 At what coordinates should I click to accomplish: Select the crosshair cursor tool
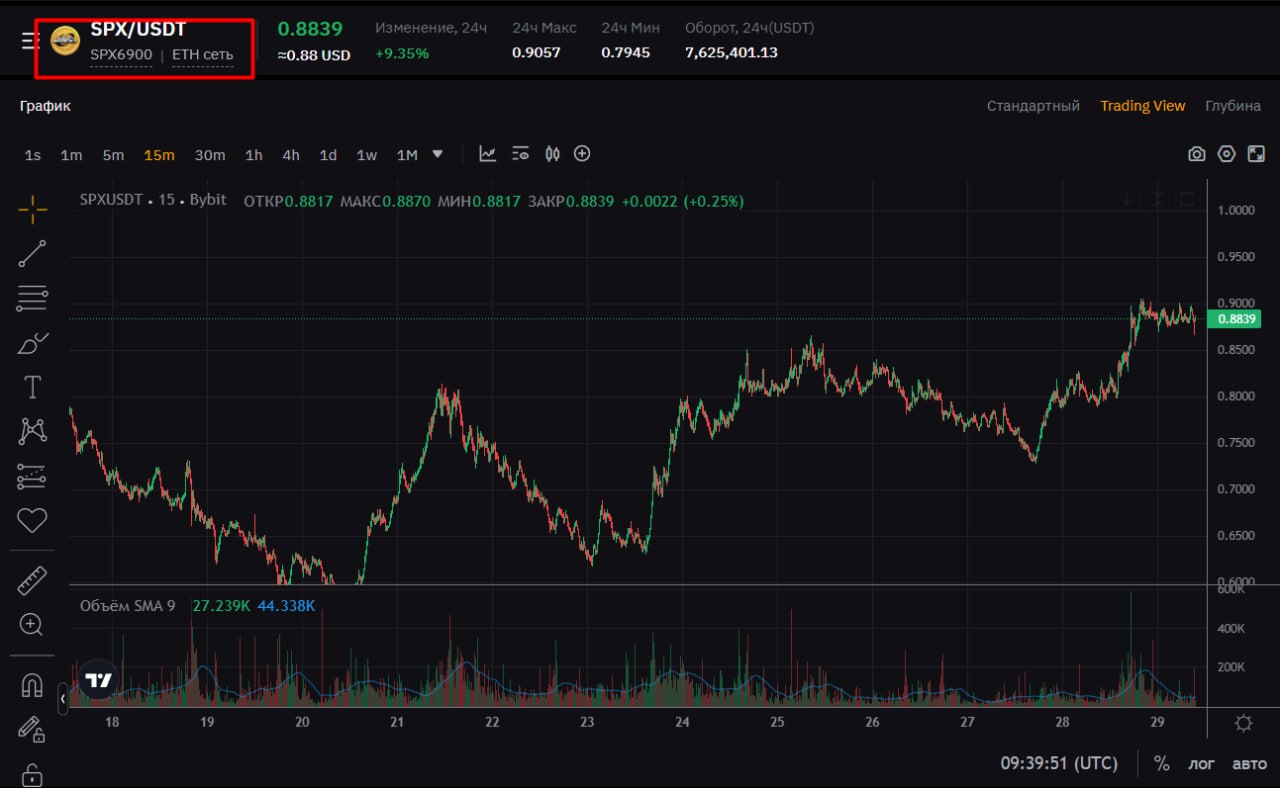32,209
